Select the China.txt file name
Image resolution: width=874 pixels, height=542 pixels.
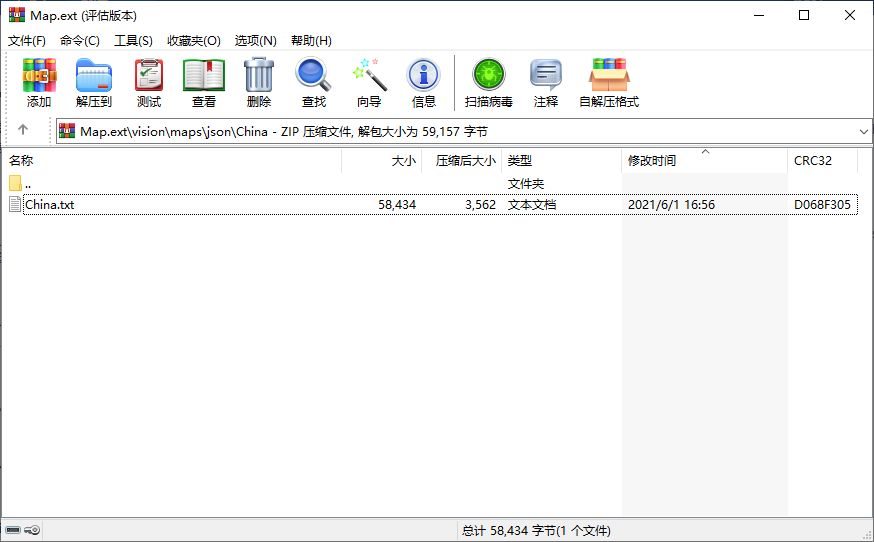pyautogui.click(x=50, y=205)
